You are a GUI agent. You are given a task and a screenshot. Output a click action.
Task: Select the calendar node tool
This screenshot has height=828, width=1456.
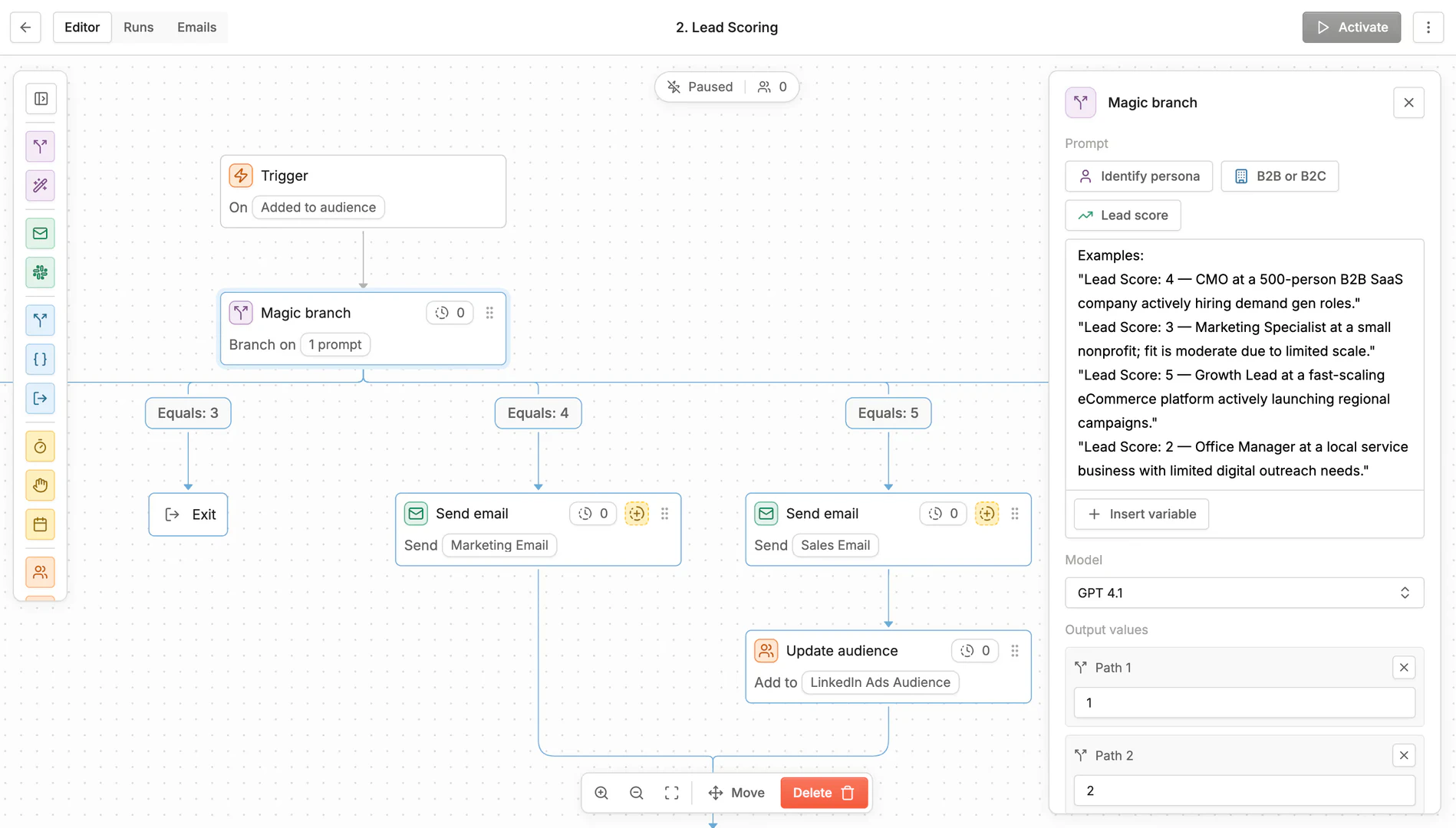(40, 524)
